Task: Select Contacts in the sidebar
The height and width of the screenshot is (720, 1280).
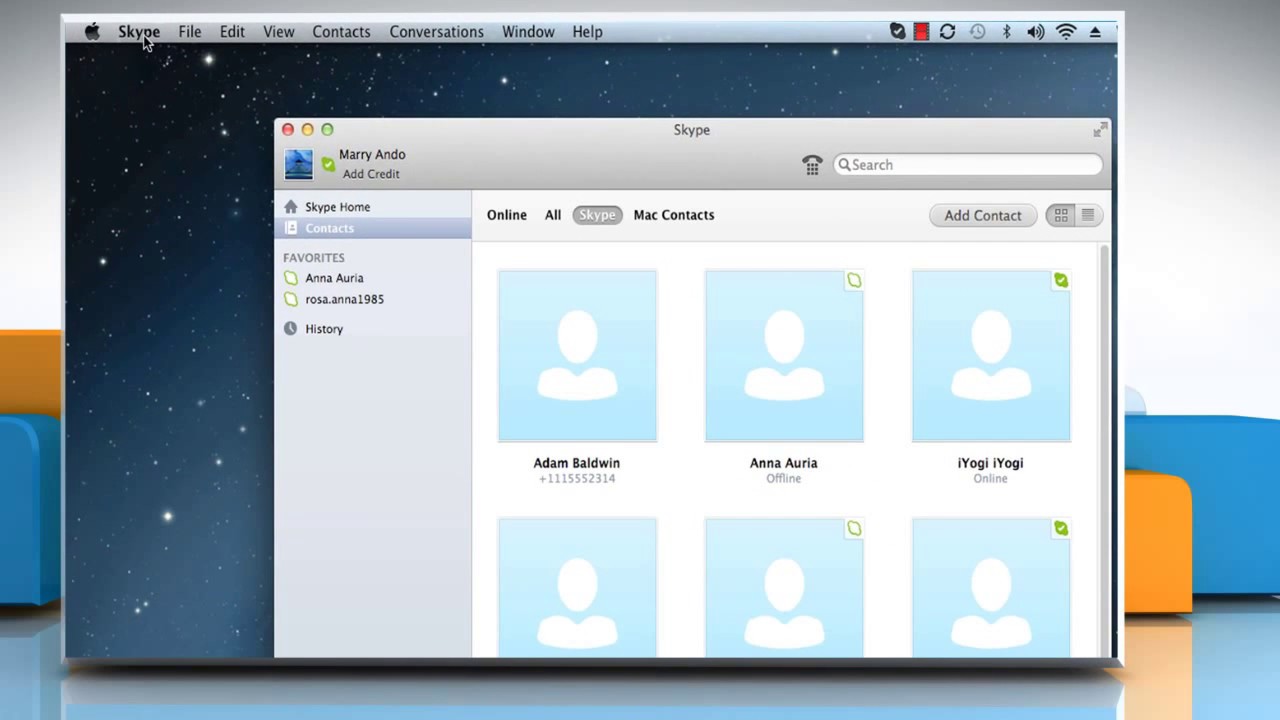Action: pyautogui.click(x=372, y=228)
